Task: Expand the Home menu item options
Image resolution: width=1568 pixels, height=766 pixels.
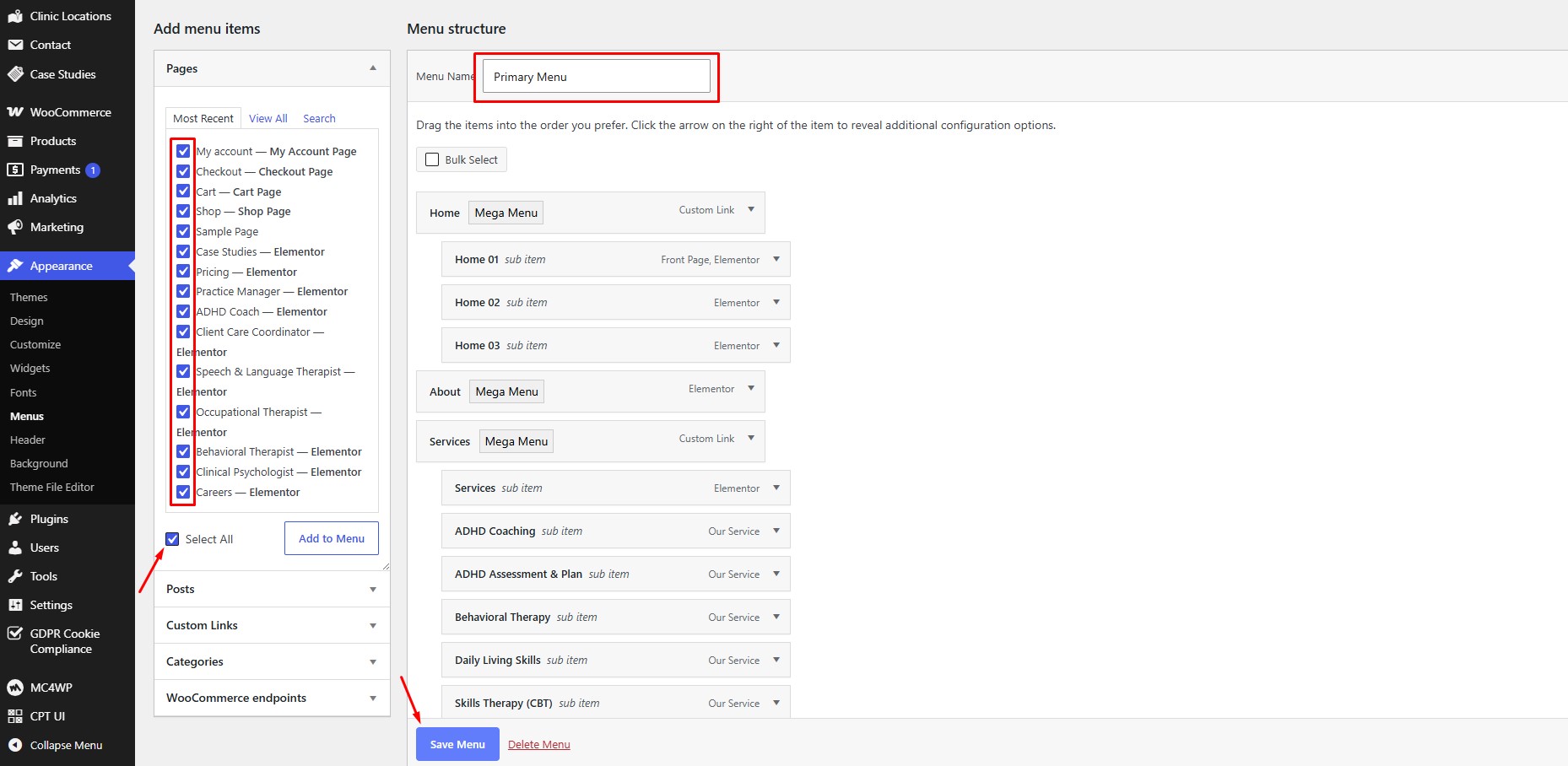Action: click(751, 210)
